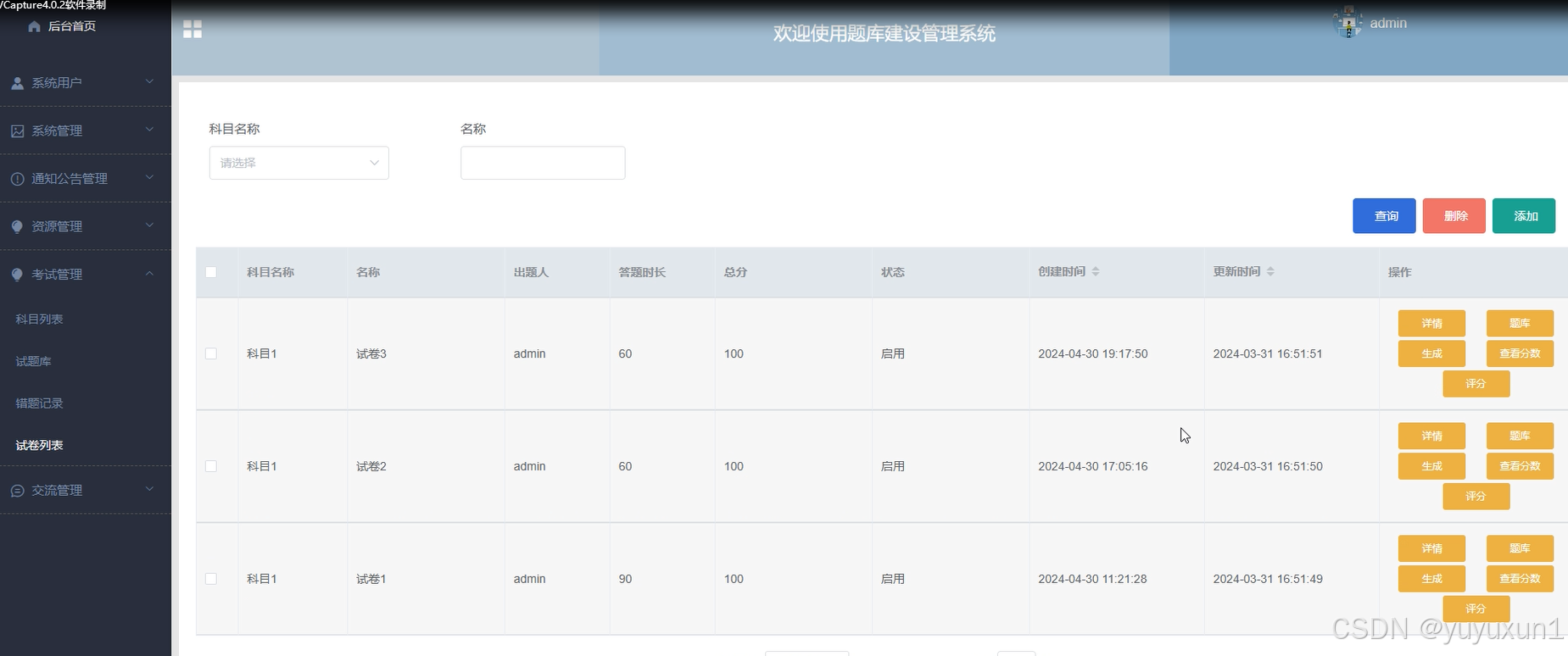Sort by 更新时间 using sort arrows

click(x=1270, y=271)
